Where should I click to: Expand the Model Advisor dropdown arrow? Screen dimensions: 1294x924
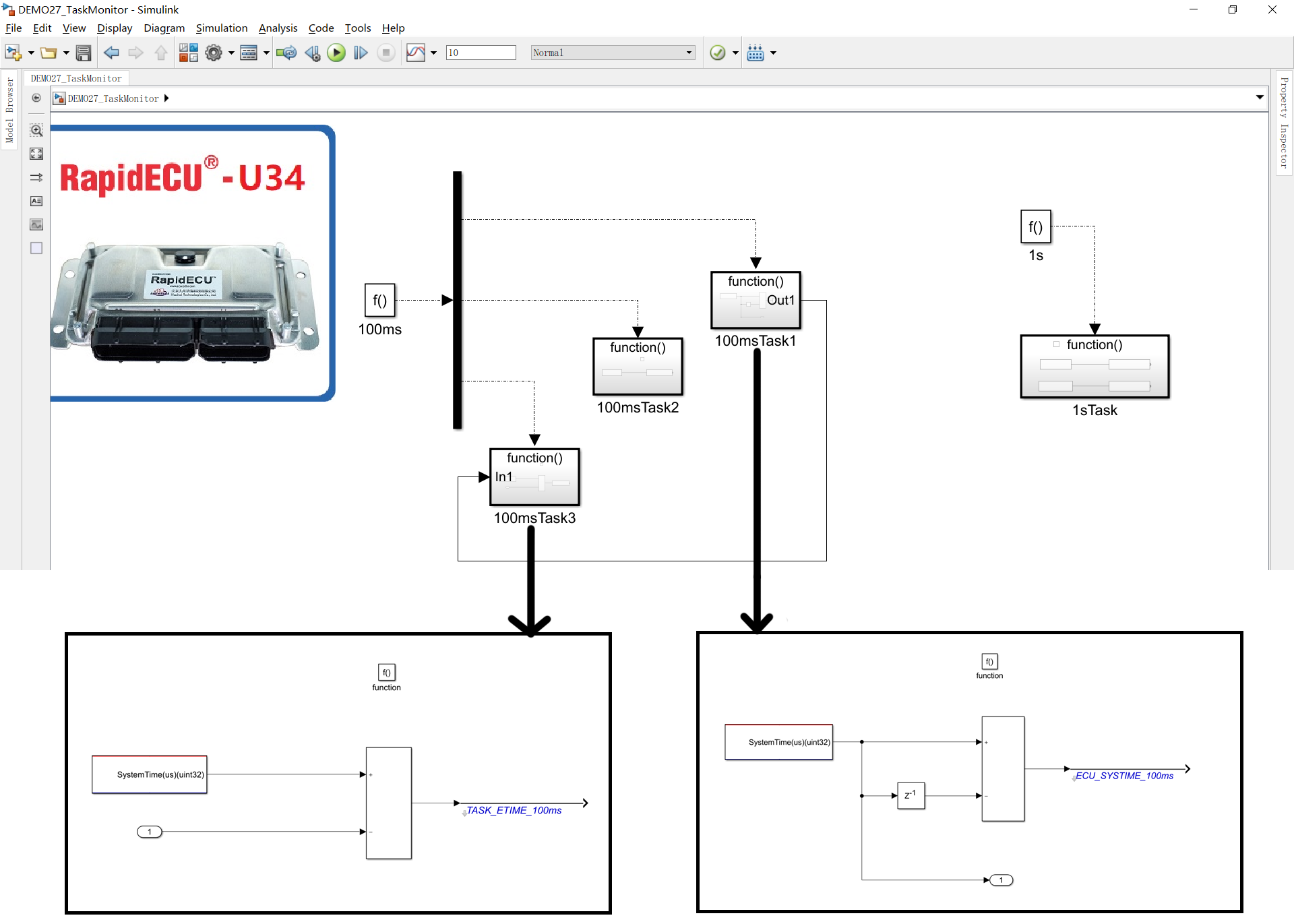pyautogui.click(x=735, y=53)
